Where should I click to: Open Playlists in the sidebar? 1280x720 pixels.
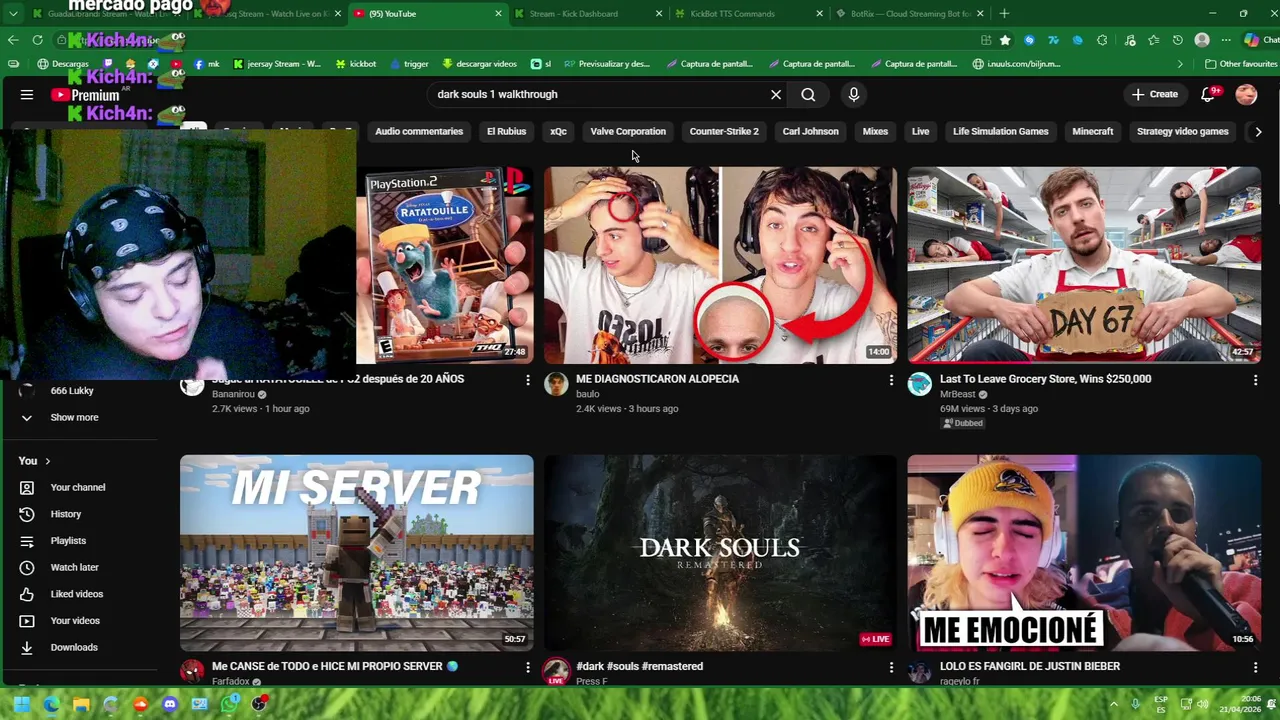pyautogui.click(x=68, y=541)
